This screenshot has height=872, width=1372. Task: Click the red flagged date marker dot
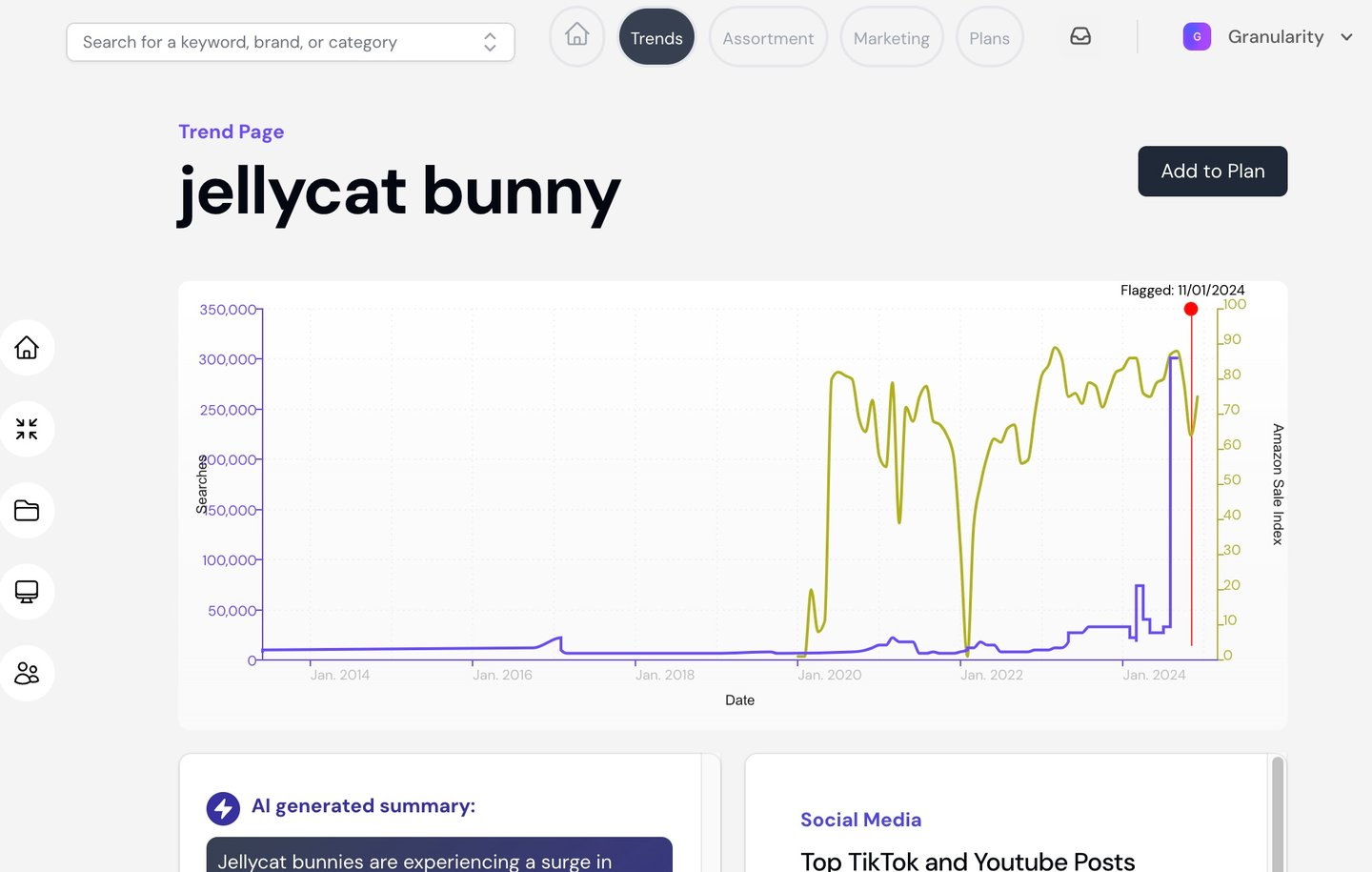click(x=1191, y=309)
